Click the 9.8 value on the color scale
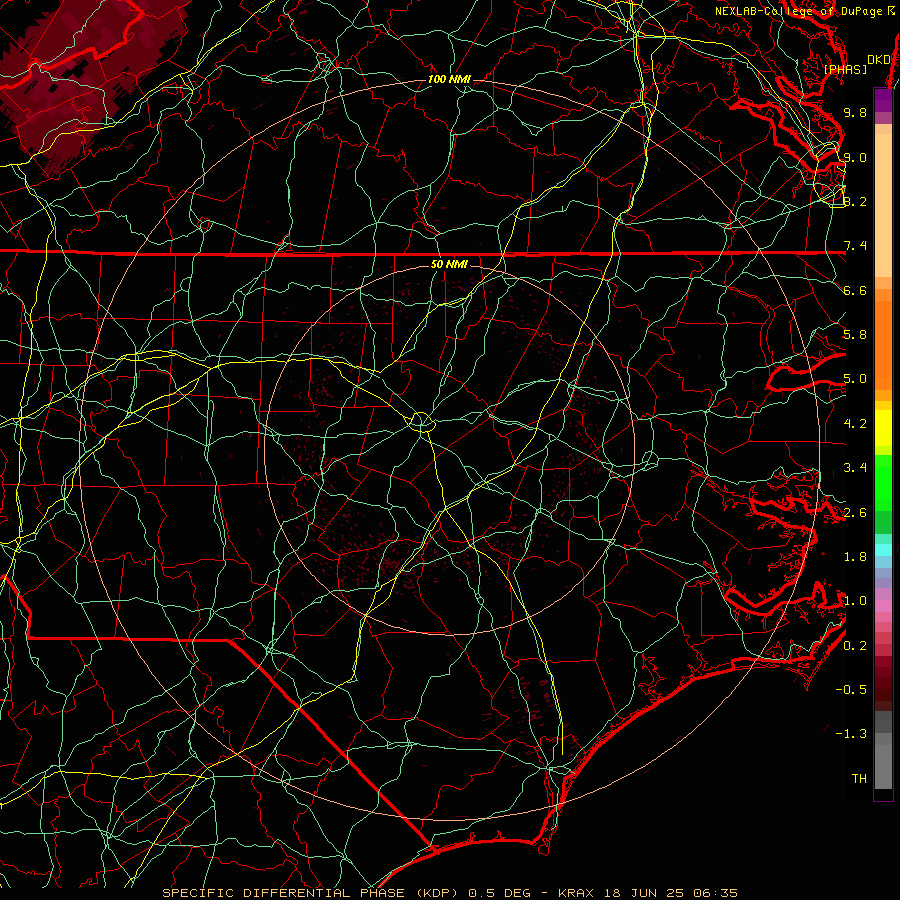 [855, 112]
